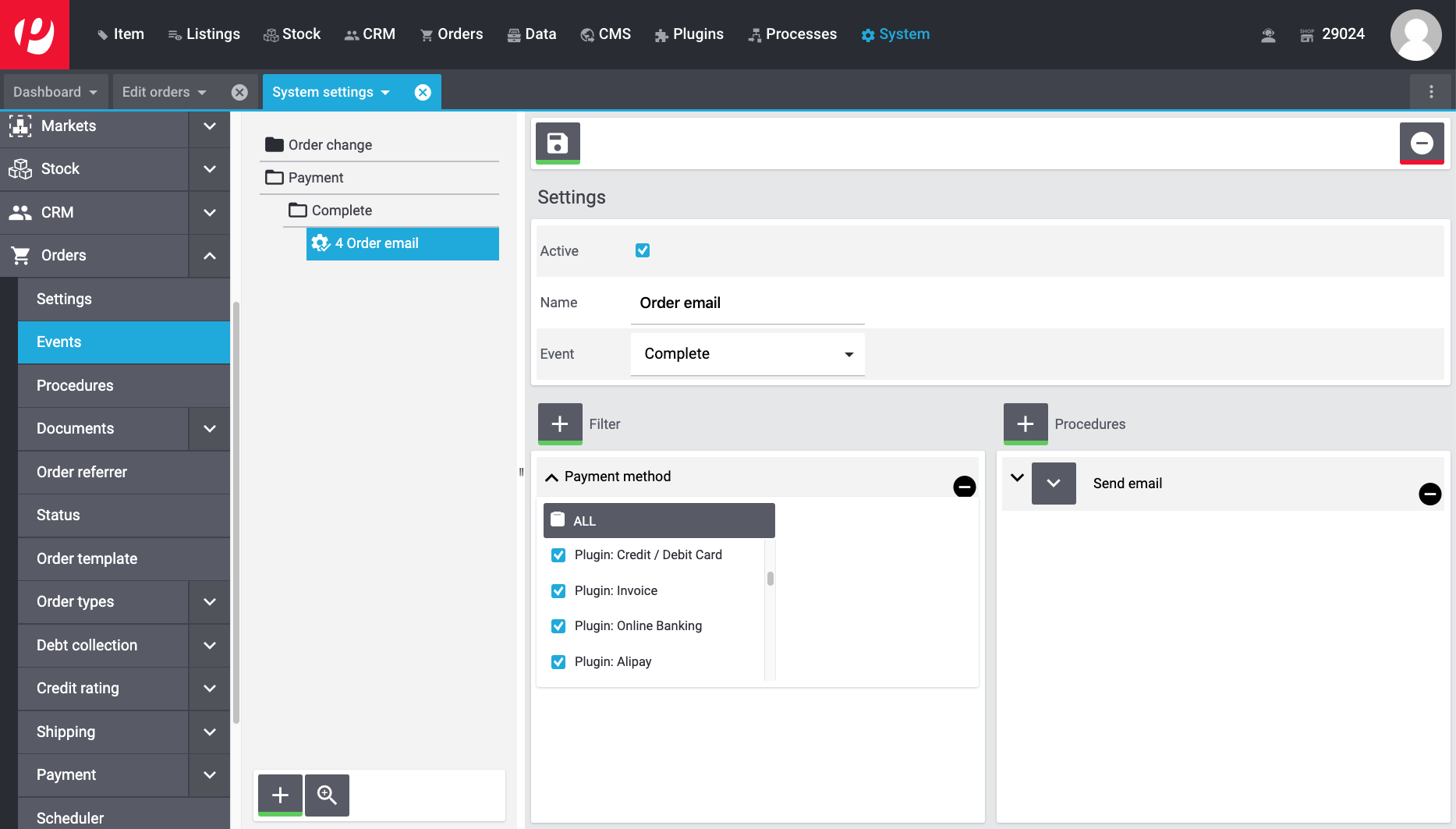Click the Name input field

pos(747,303)
